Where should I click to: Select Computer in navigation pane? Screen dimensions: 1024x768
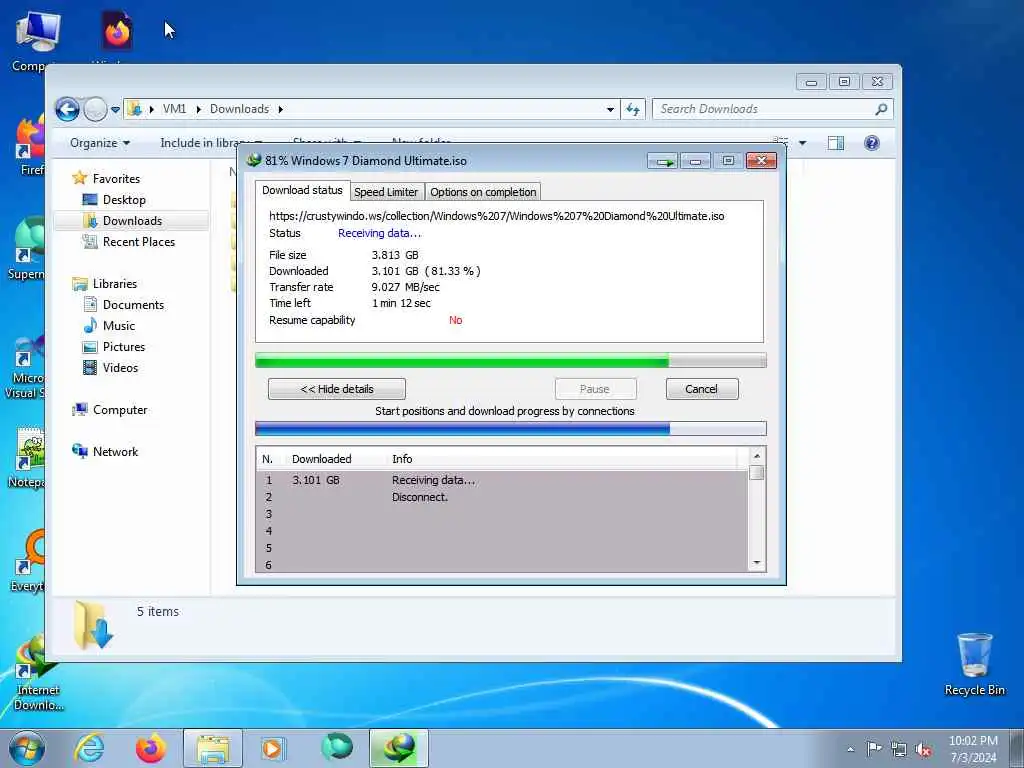point(120,410)
